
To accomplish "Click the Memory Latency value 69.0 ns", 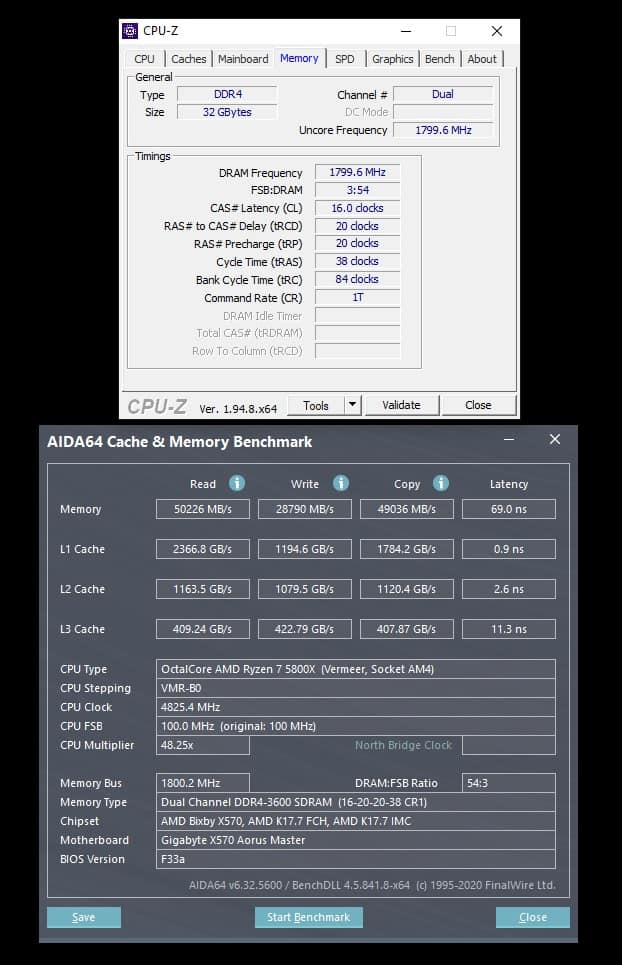I will coord(509,509).
